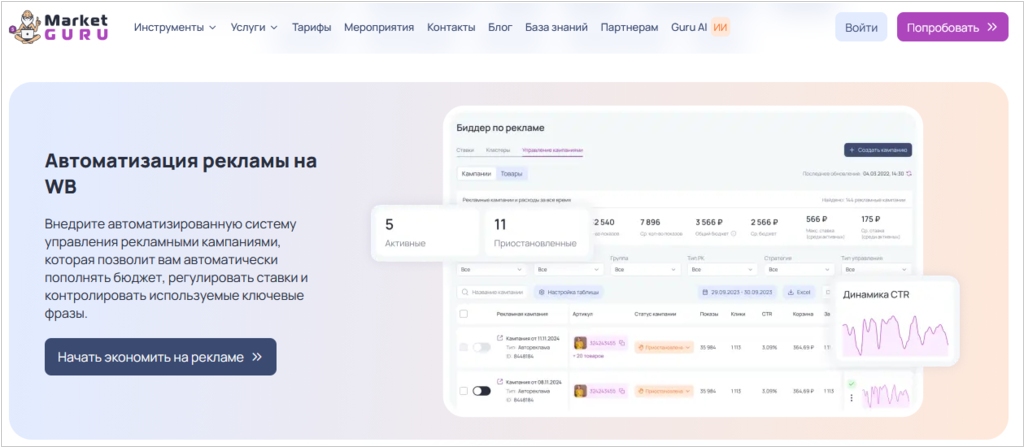Click the Market Guru logo
Image resolution: width=1024 pixels, height=447 pixels.
pyautogui.click(x=57, y=27)
